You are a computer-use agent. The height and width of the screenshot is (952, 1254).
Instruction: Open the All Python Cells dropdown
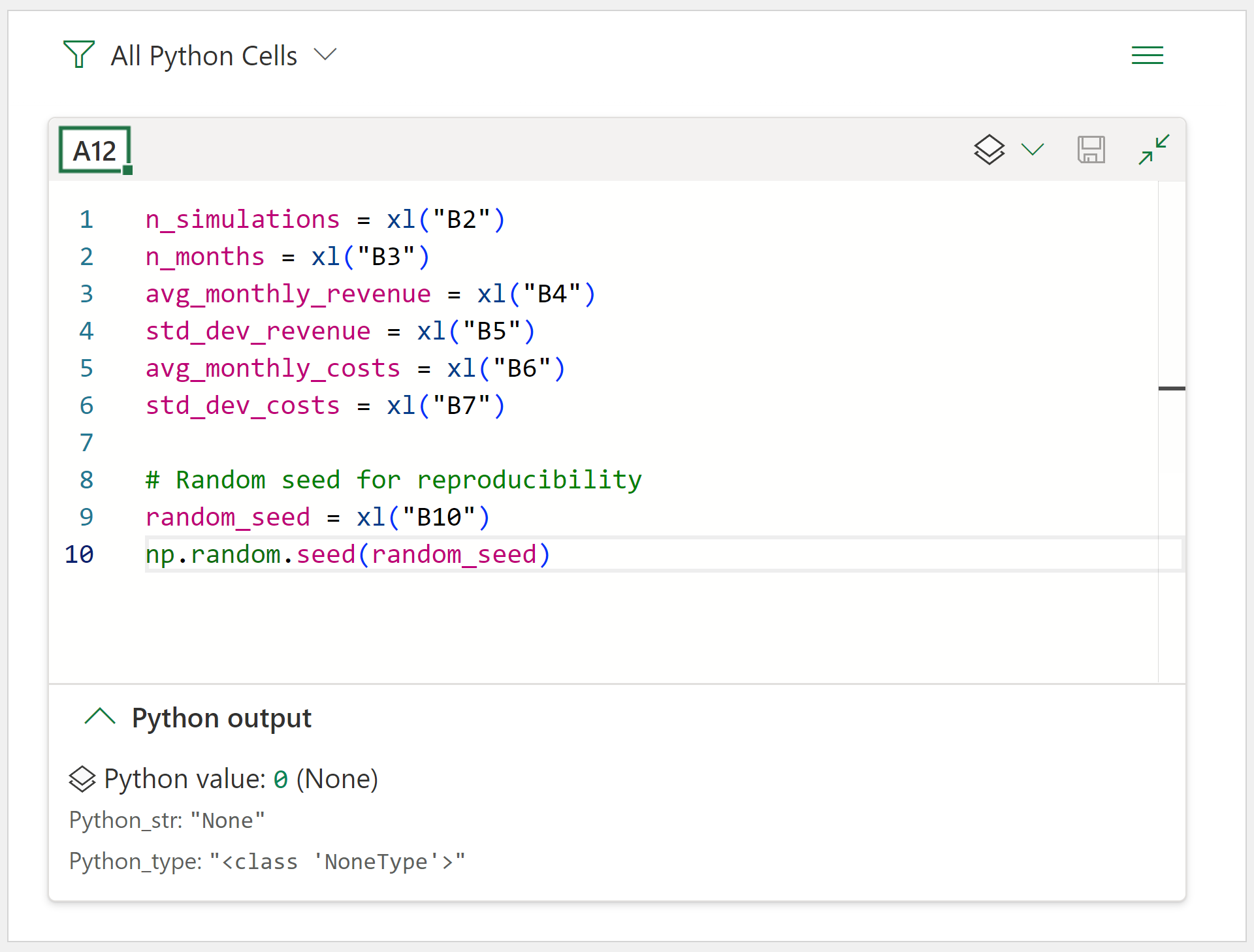(325, 55)
